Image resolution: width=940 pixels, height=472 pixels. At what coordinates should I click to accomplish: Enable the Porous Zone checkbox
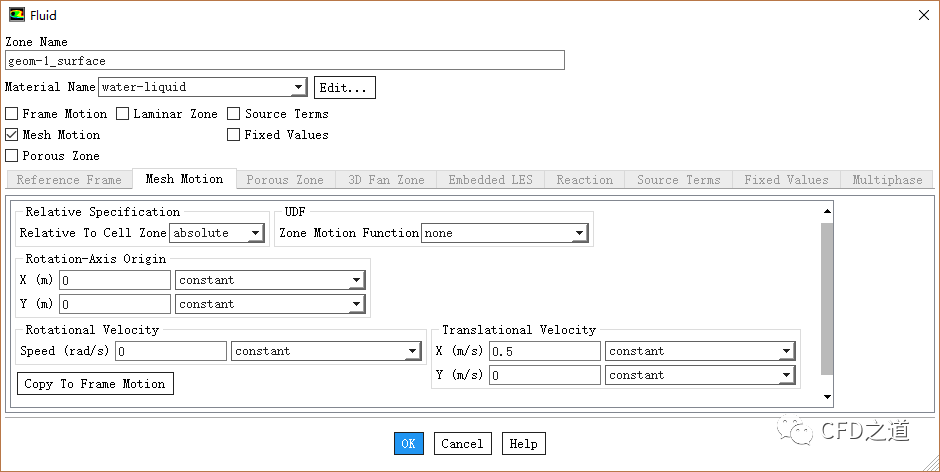[x=12, y=156]
